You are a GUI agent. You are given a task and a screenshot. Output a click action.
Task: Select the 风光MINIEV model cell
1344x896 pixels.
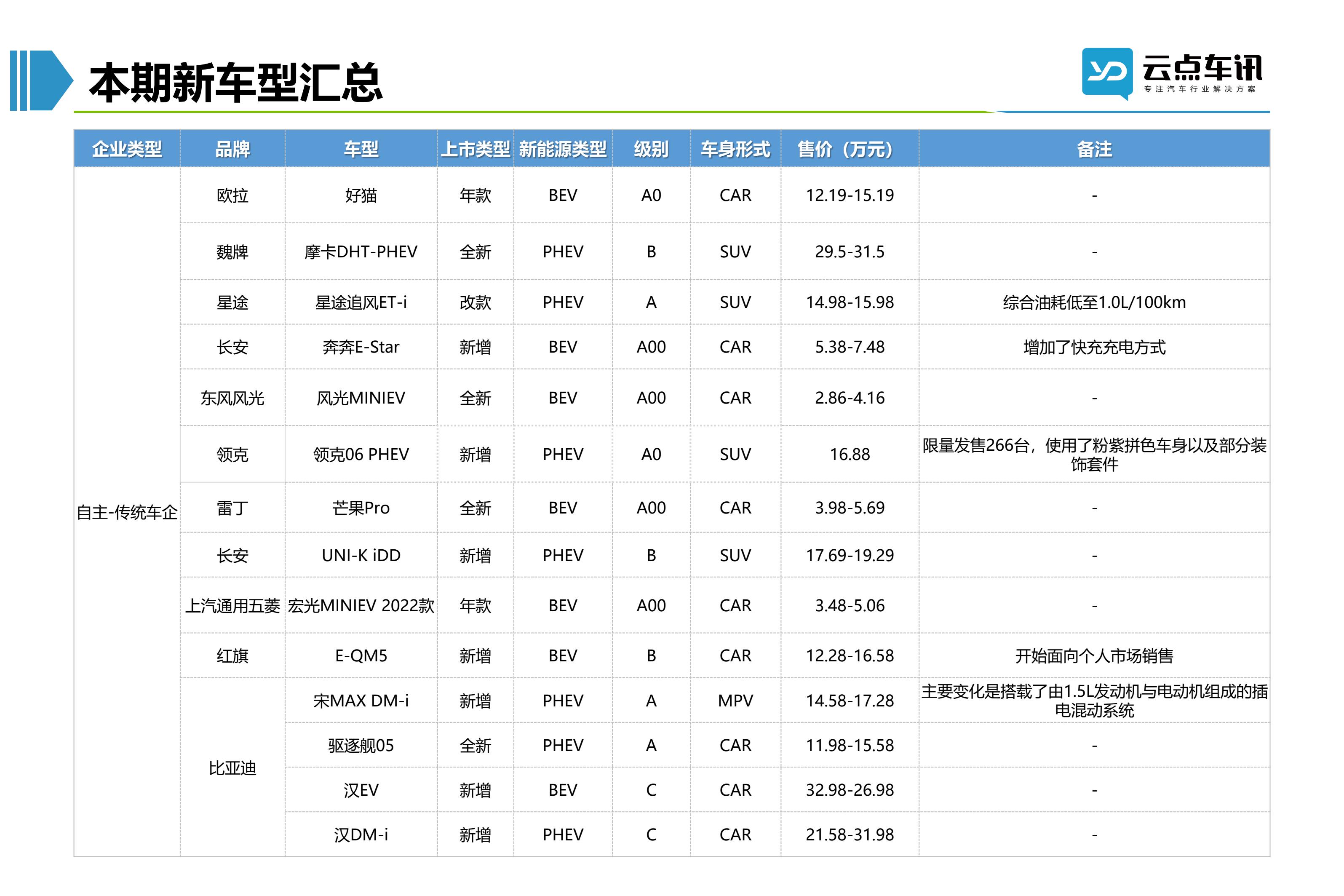(x=361, y=398)
